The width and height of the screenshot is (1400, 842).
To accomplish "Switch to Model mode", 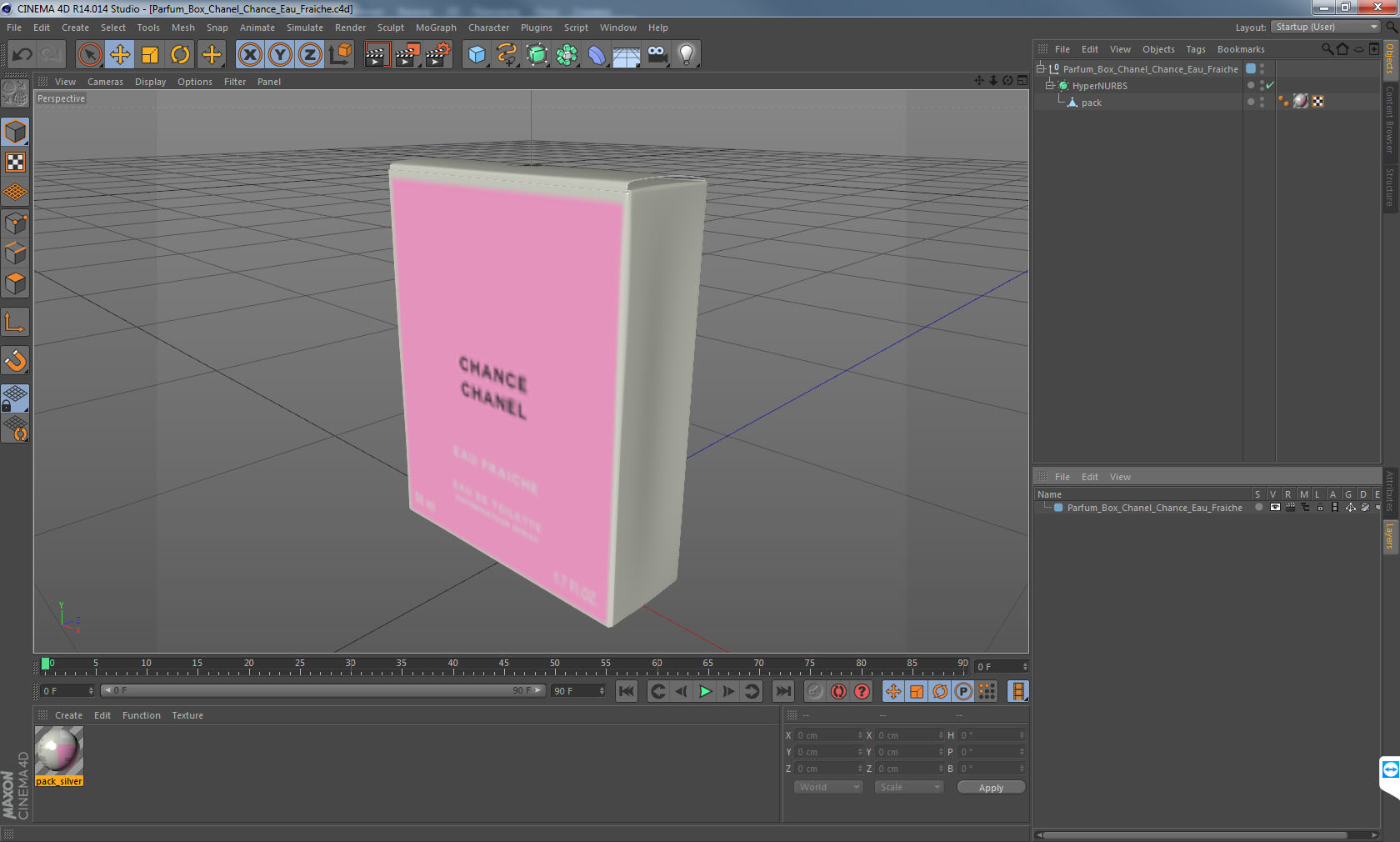I will pos(15,133).
